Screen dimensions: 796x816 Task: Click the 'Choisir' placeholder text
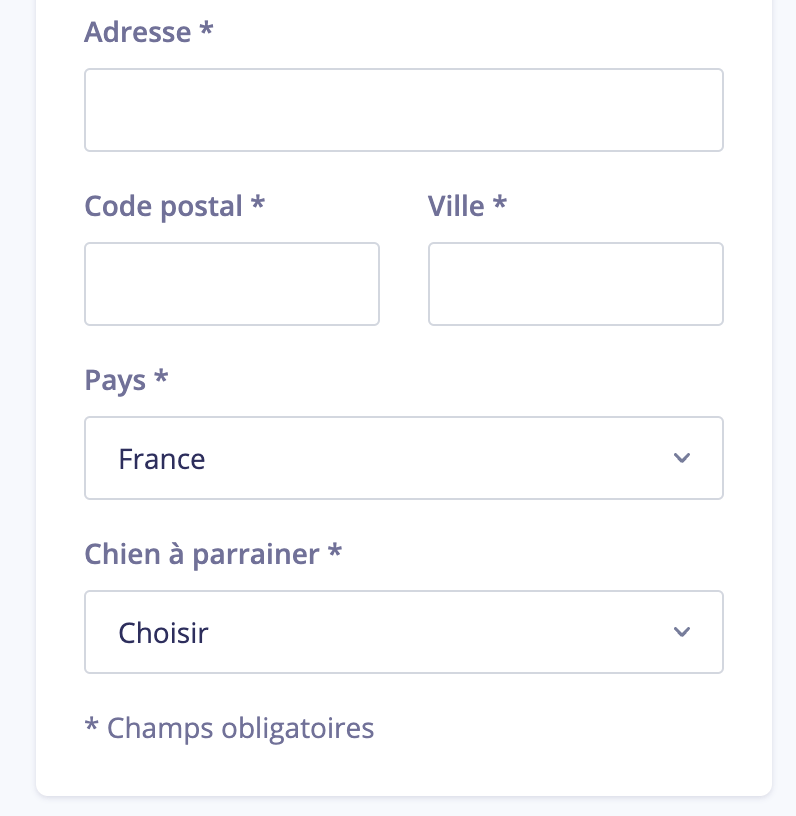point(163,633)
